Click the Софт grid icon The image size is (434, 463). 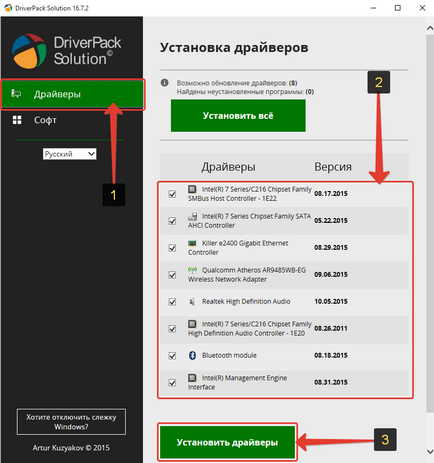click(x=17, y=120)
